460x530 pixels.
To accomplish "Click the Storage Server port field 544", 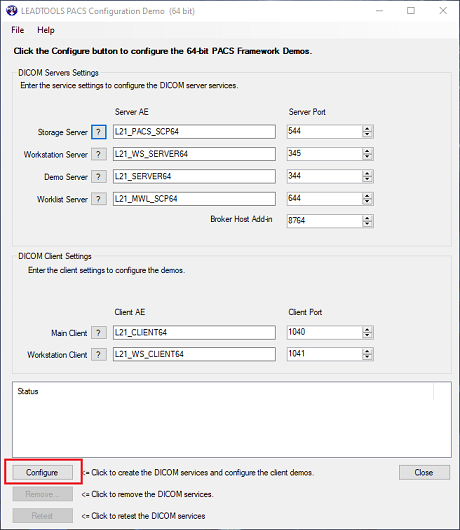I will (324, 131).
